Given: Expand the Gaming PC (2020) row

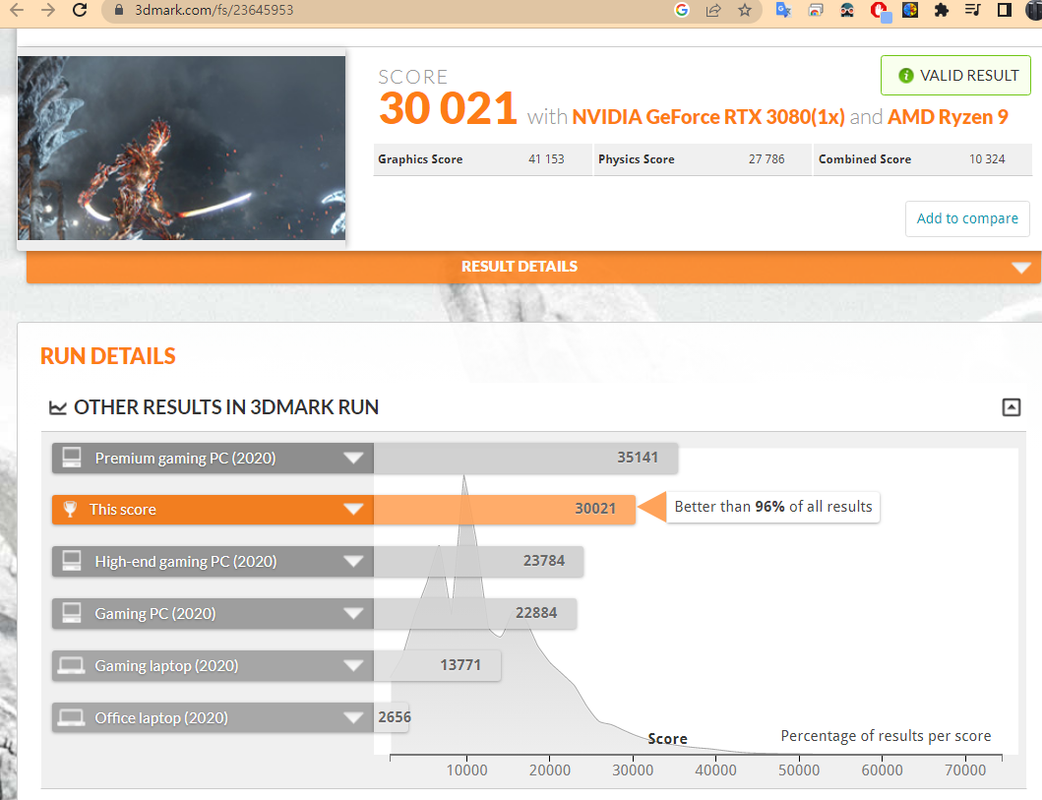Looking at the screenshot, I should 353,613.
